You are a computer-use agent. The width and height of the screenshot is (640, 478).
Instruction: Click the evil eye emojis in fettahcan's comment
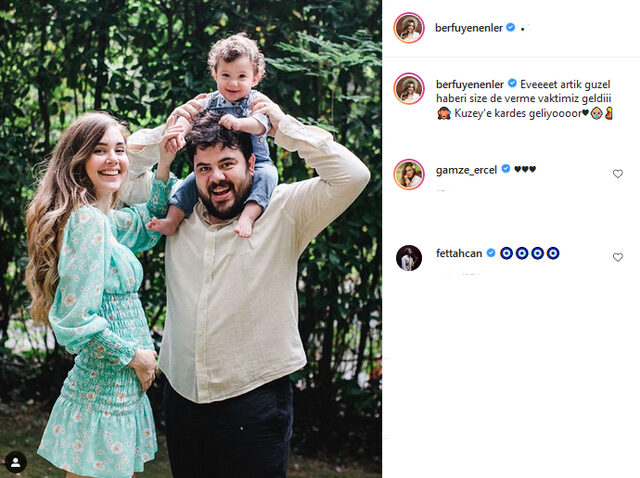click(530, 253)
